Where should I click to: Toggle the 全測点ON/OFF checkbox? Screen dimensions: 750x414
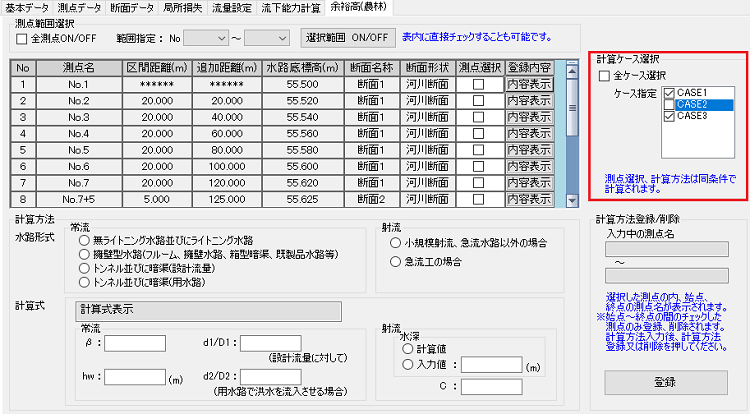pyautogui.click(x=23, y=38)
